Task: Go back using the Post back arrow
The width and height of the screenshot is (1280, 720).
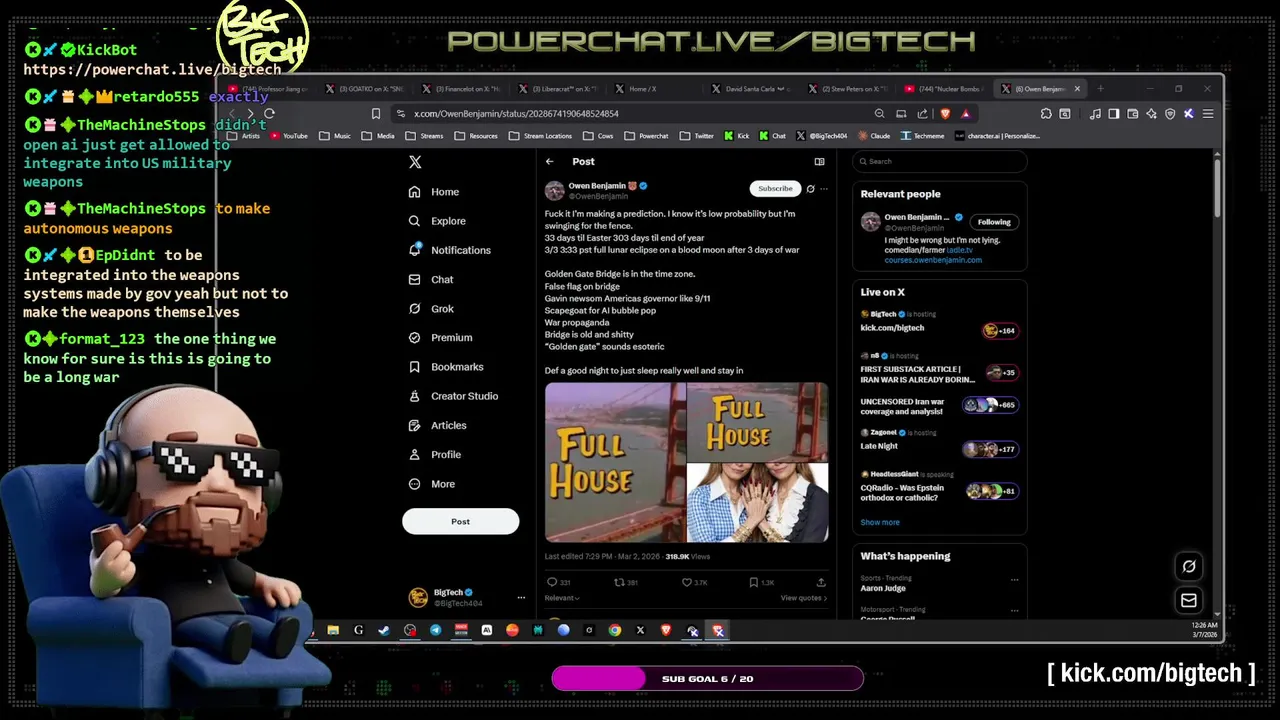Action: (x=549, y=161)
